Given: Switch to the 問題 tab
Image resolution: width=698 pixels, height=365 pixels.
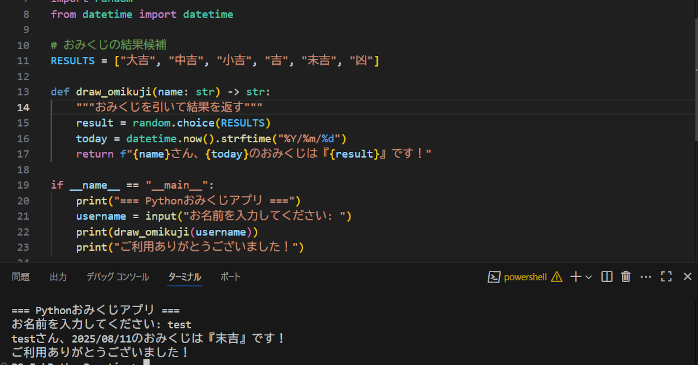Looking at the screenshot, I should tap(20, 277).
